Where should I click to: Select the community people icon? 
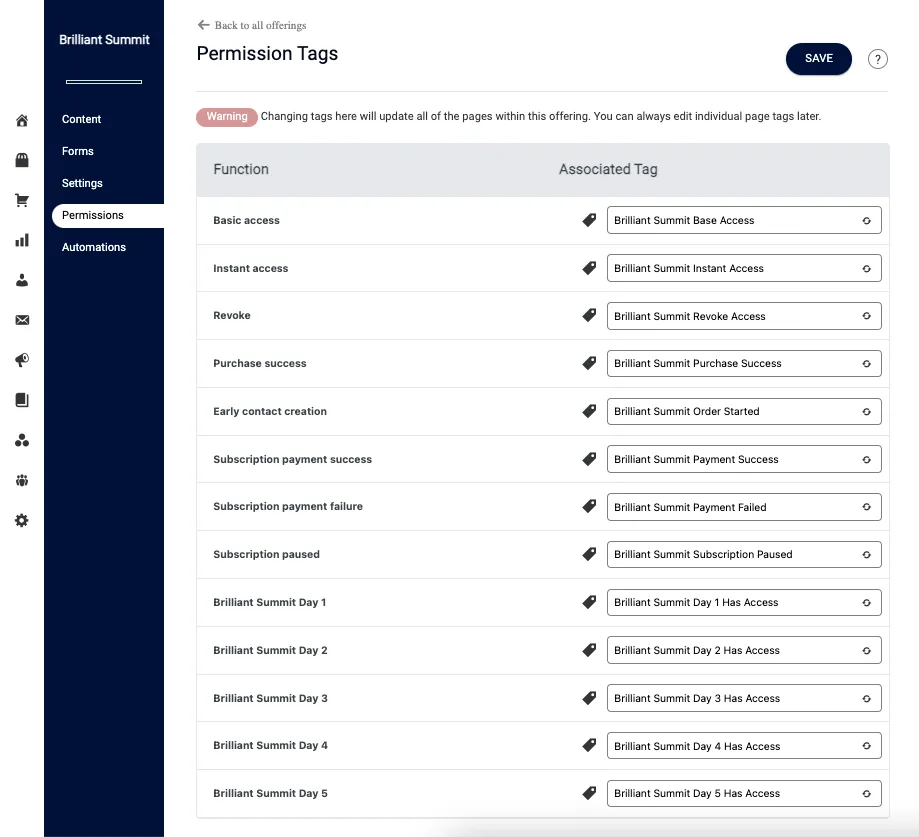pos(21,440)
